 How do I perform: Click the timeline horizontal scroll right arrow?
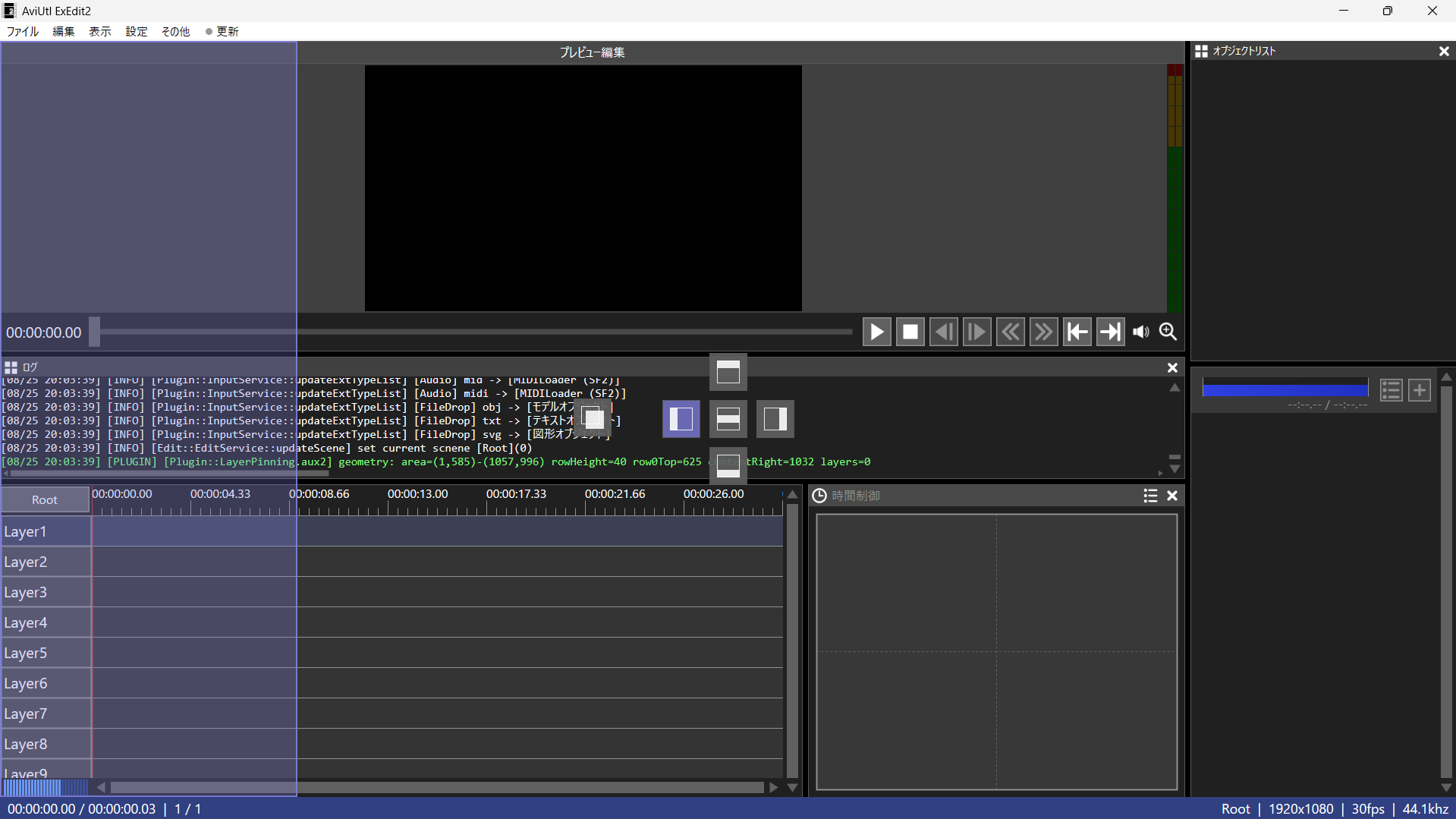[x=773, y=787]
